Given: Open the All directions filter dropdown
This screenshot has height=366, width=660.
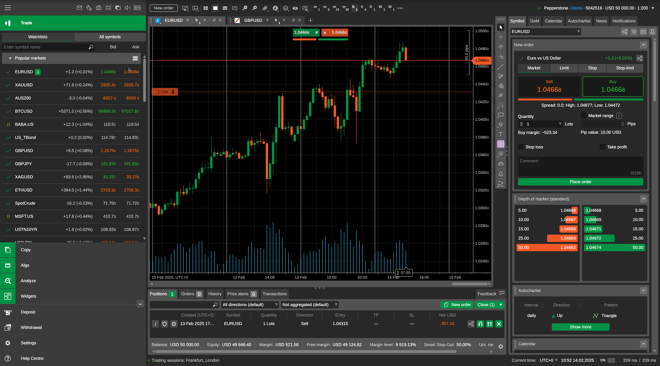Looking at the screenshot, I should pos(250,305).
